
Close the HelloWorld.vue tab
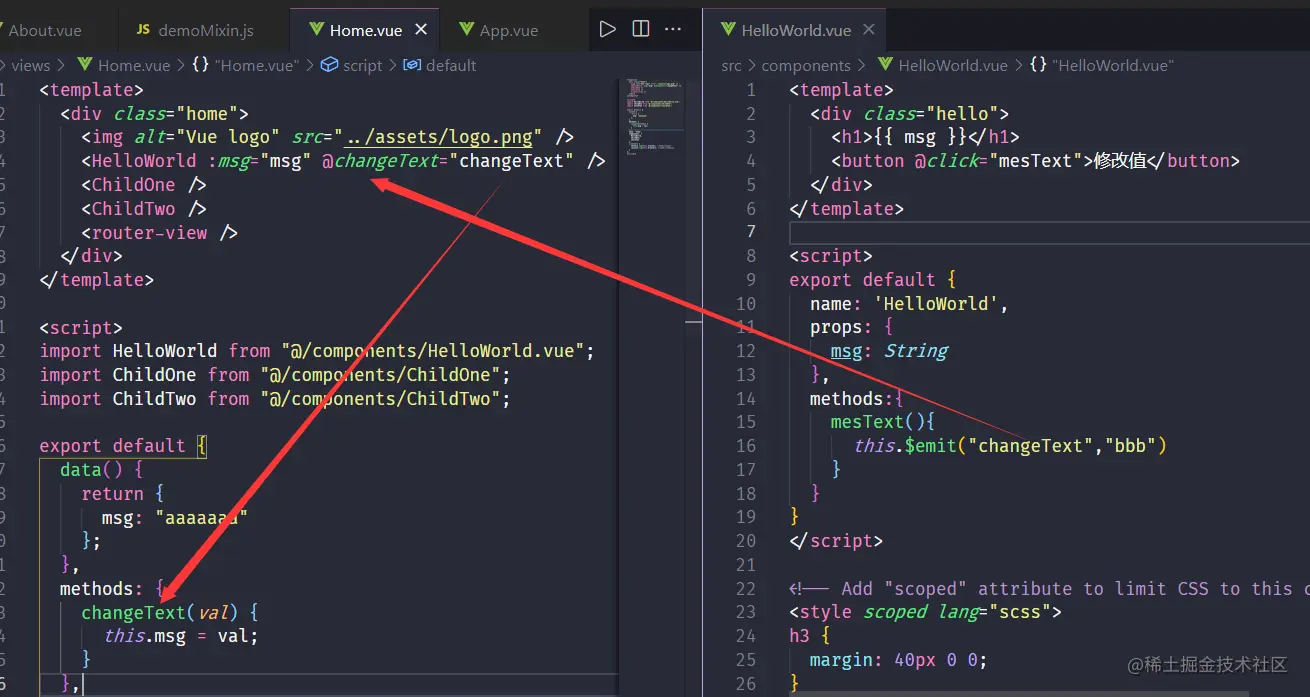point(868,30)
